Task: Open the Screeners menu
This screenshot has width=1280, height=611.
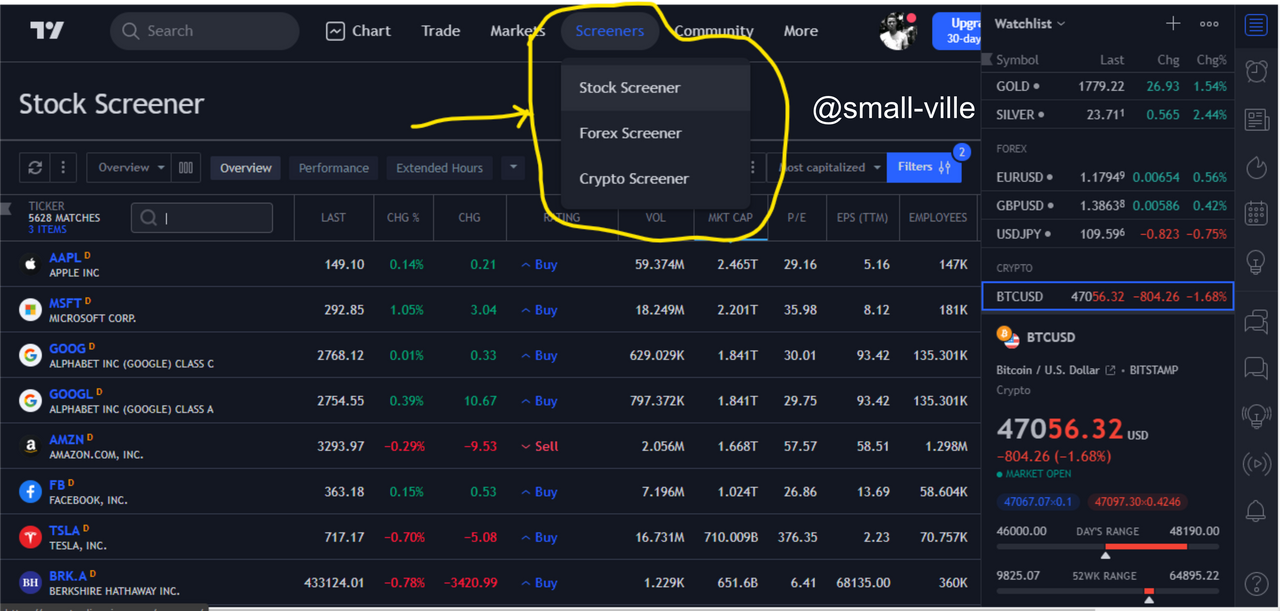Action: pyautogui.click(x=610, y=31)
